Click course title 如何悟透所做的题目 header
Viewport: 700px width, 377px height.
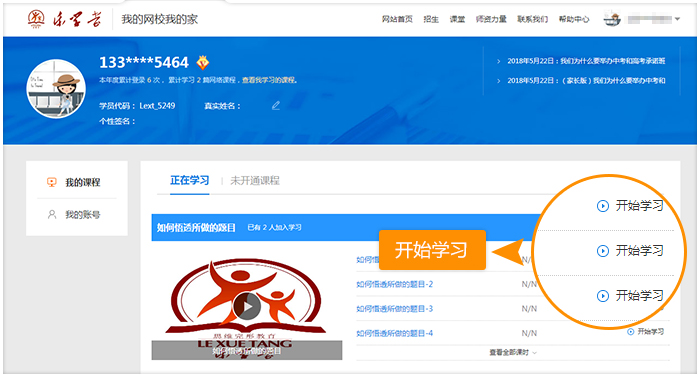pyautogui.click(x=196, y=227)
